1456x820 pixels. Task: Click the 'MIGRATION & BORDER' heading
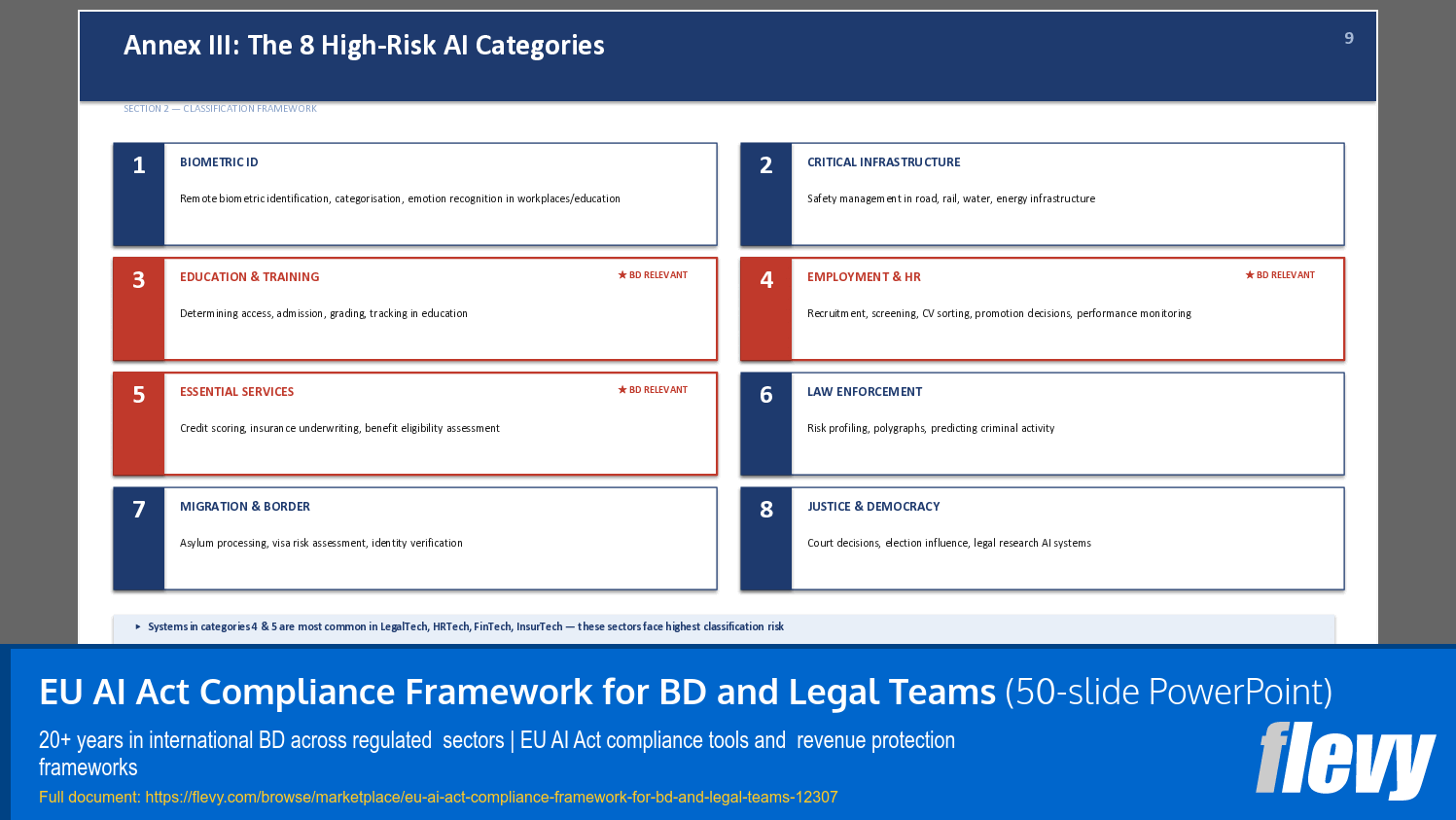tap(245, 507)
